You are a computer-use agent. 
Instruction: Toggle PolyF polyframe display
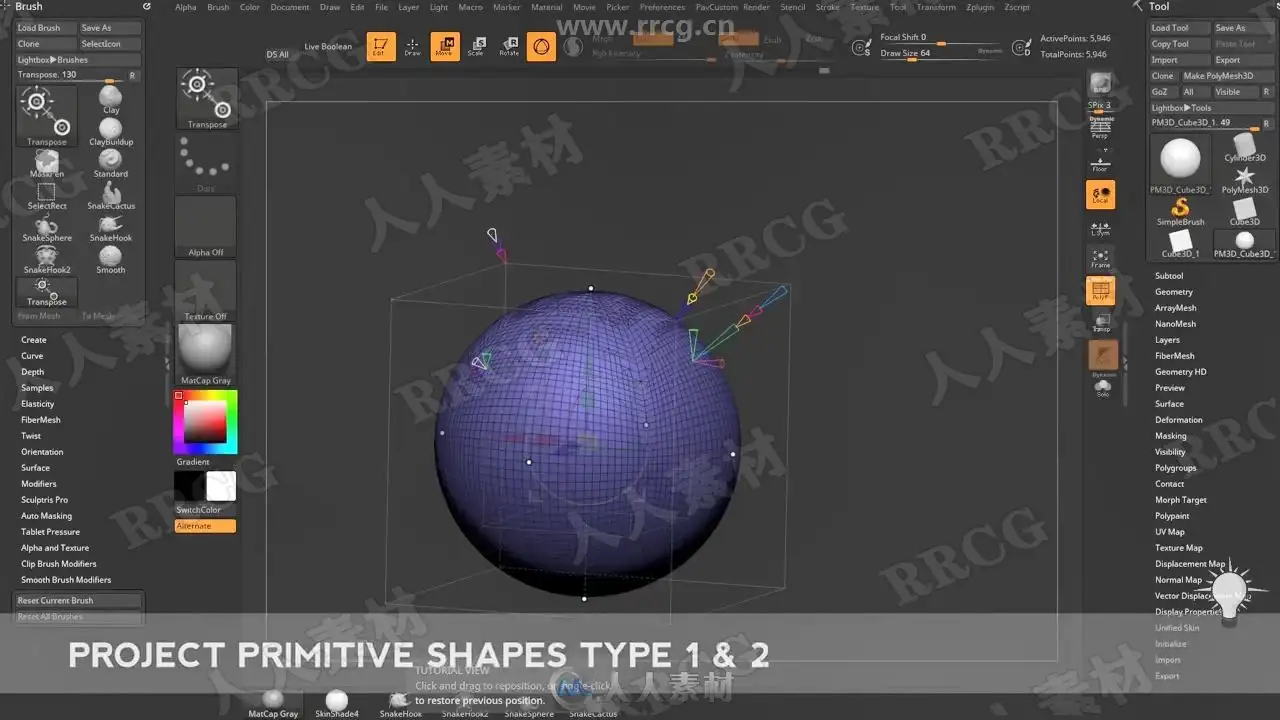(1101, 291)
